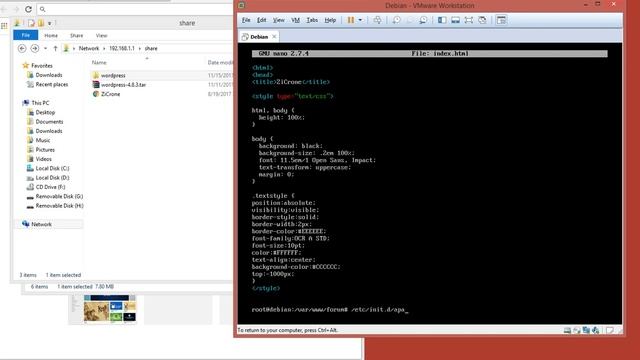Select the ZiCrone file
The image size is (640, 360).
click(111, 94)
